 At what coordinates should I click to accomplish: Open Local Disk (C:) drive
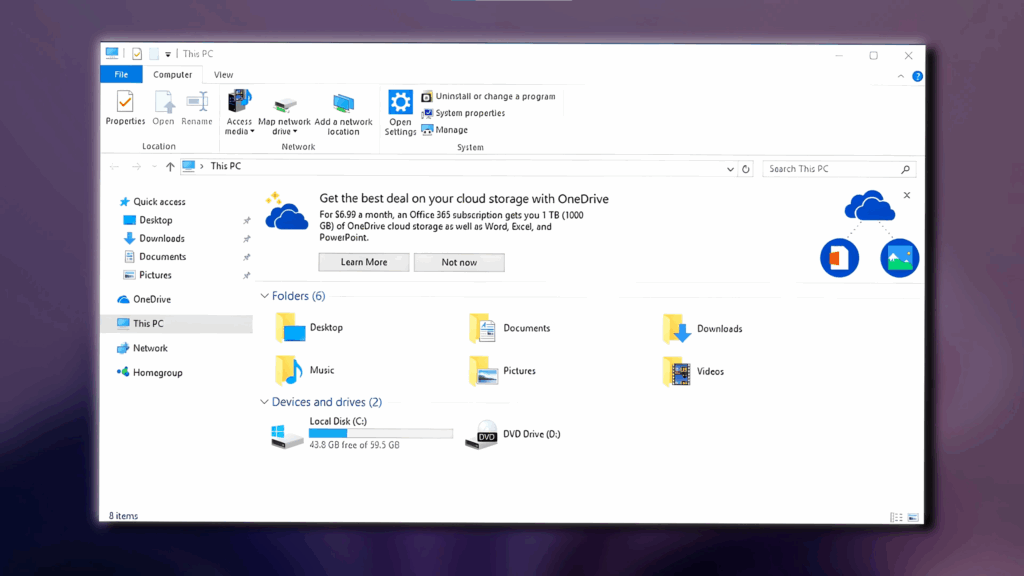pyautogui.click(x=288, y=435)
